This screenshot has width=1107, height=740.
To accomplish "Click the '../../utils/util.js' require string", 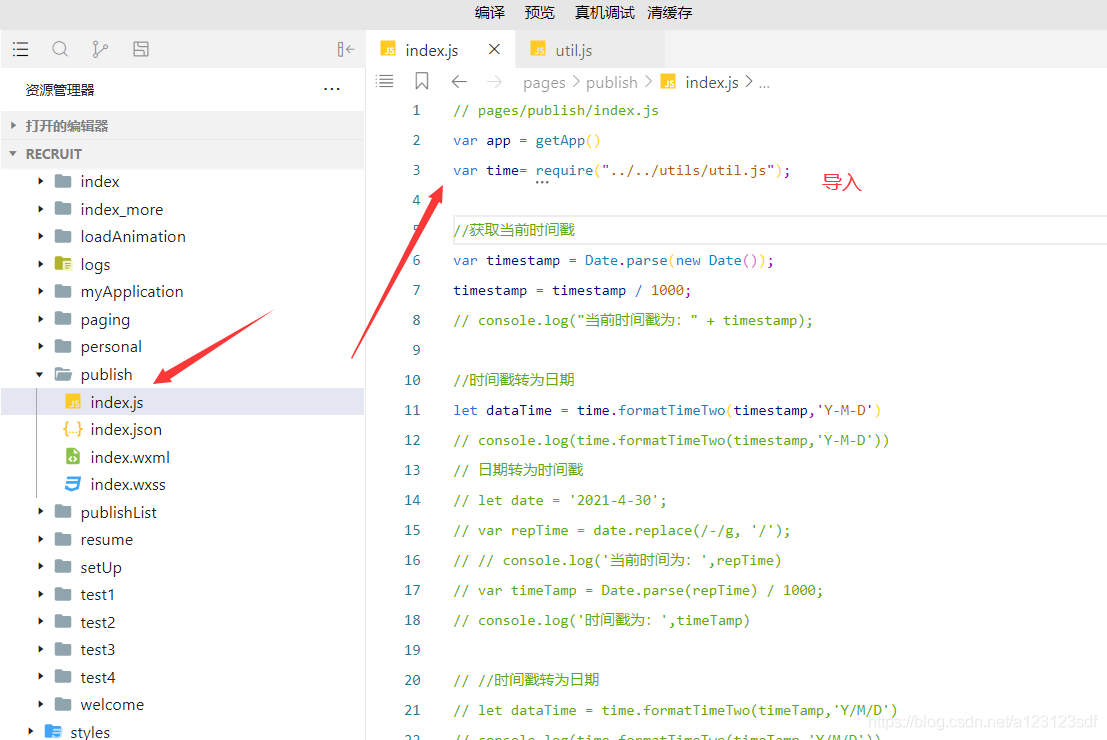I will [x=688, y=170].
